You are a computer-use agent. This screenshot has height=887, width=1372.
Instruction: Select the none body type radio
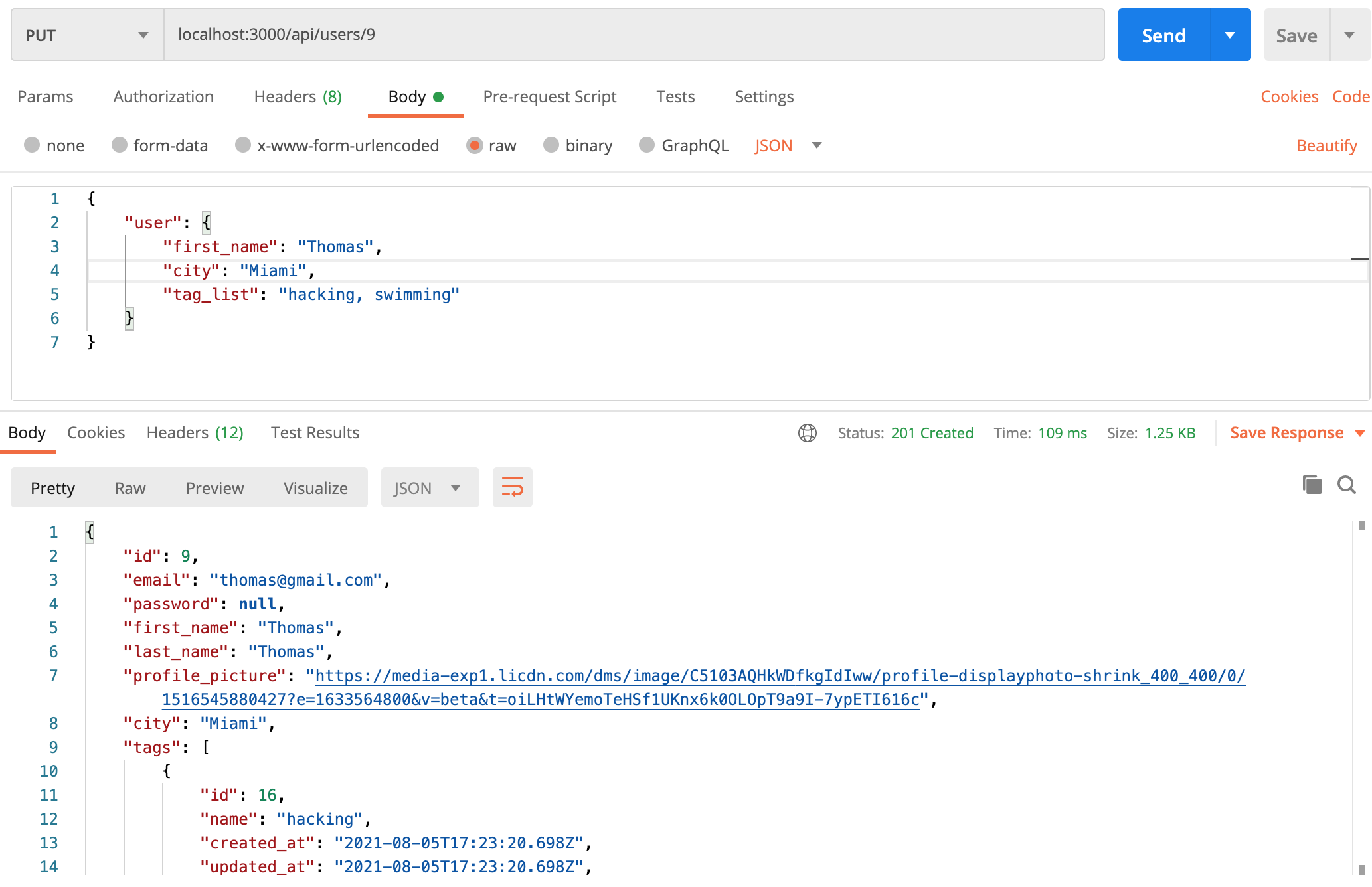tap(32, 145)
